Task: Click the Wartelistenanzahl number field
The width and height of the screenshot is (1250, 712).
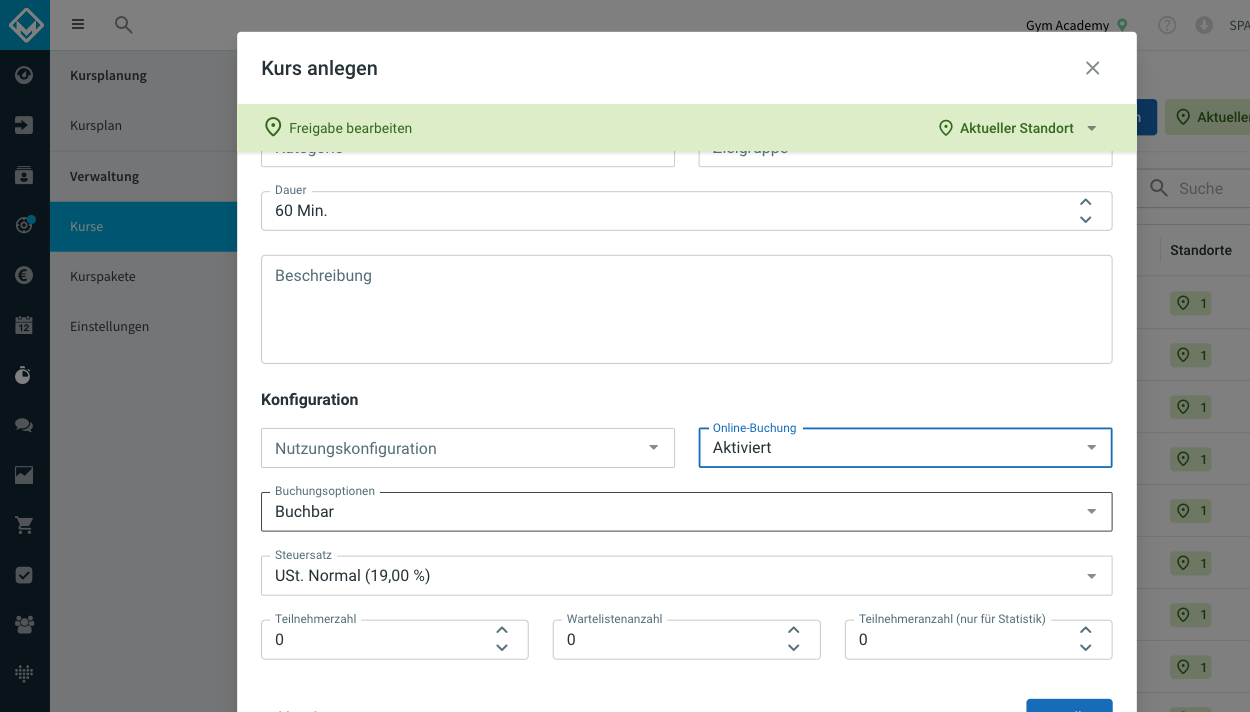Action: 686,640
